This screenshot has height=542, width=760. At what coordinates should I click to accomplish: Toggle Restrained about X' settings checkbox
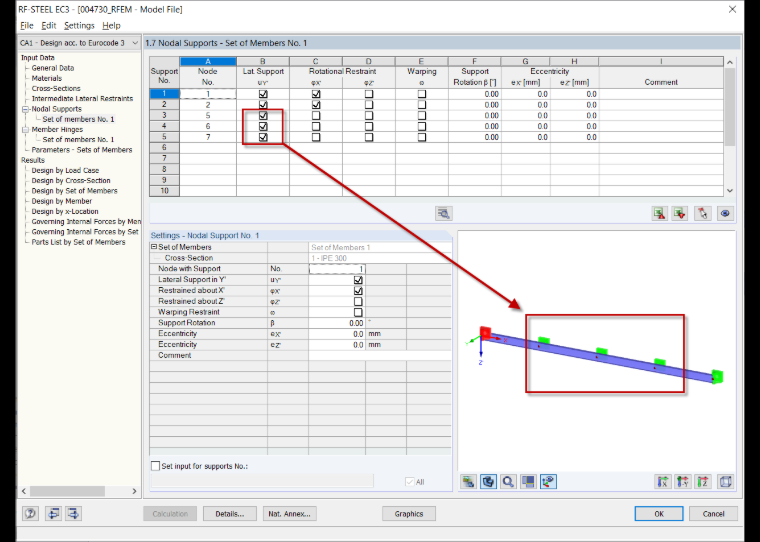[x=358, y=291]
